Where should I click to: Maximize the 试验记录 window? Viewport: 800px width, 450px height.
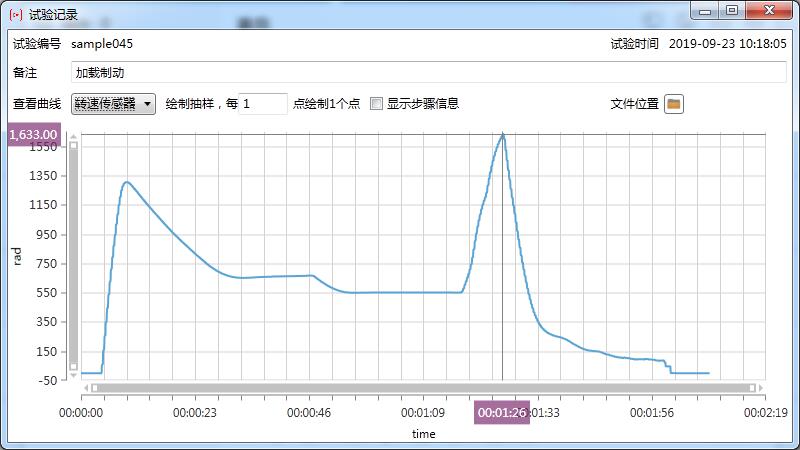(731, 11)
